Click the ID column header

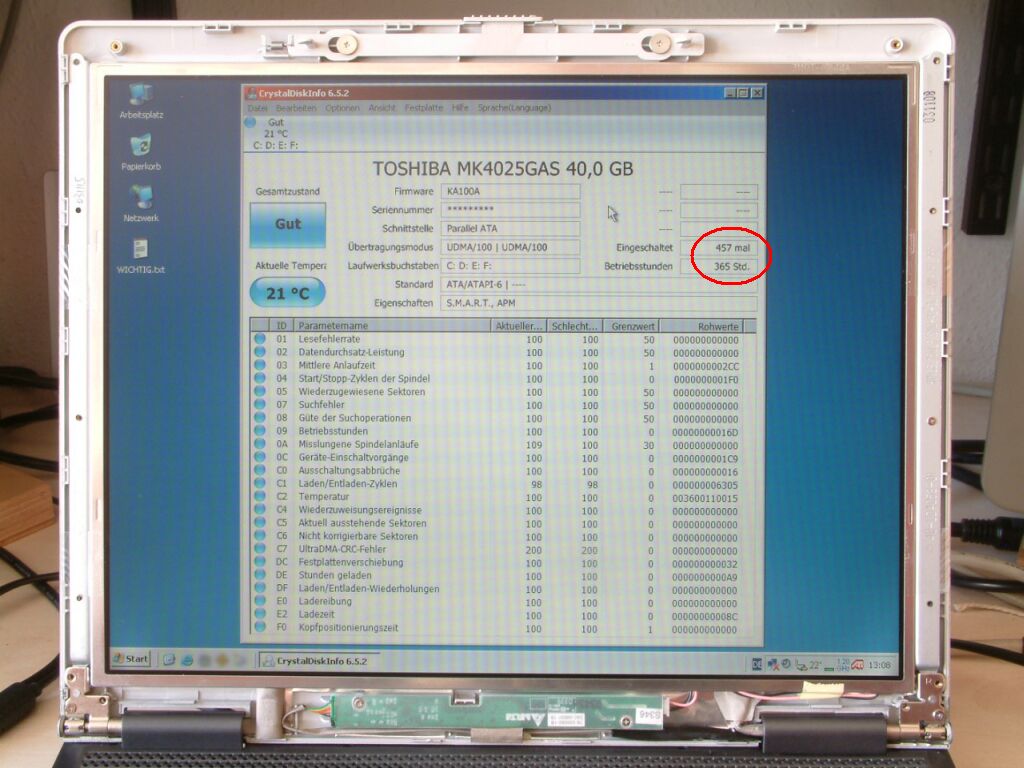(x=281, y=325)
